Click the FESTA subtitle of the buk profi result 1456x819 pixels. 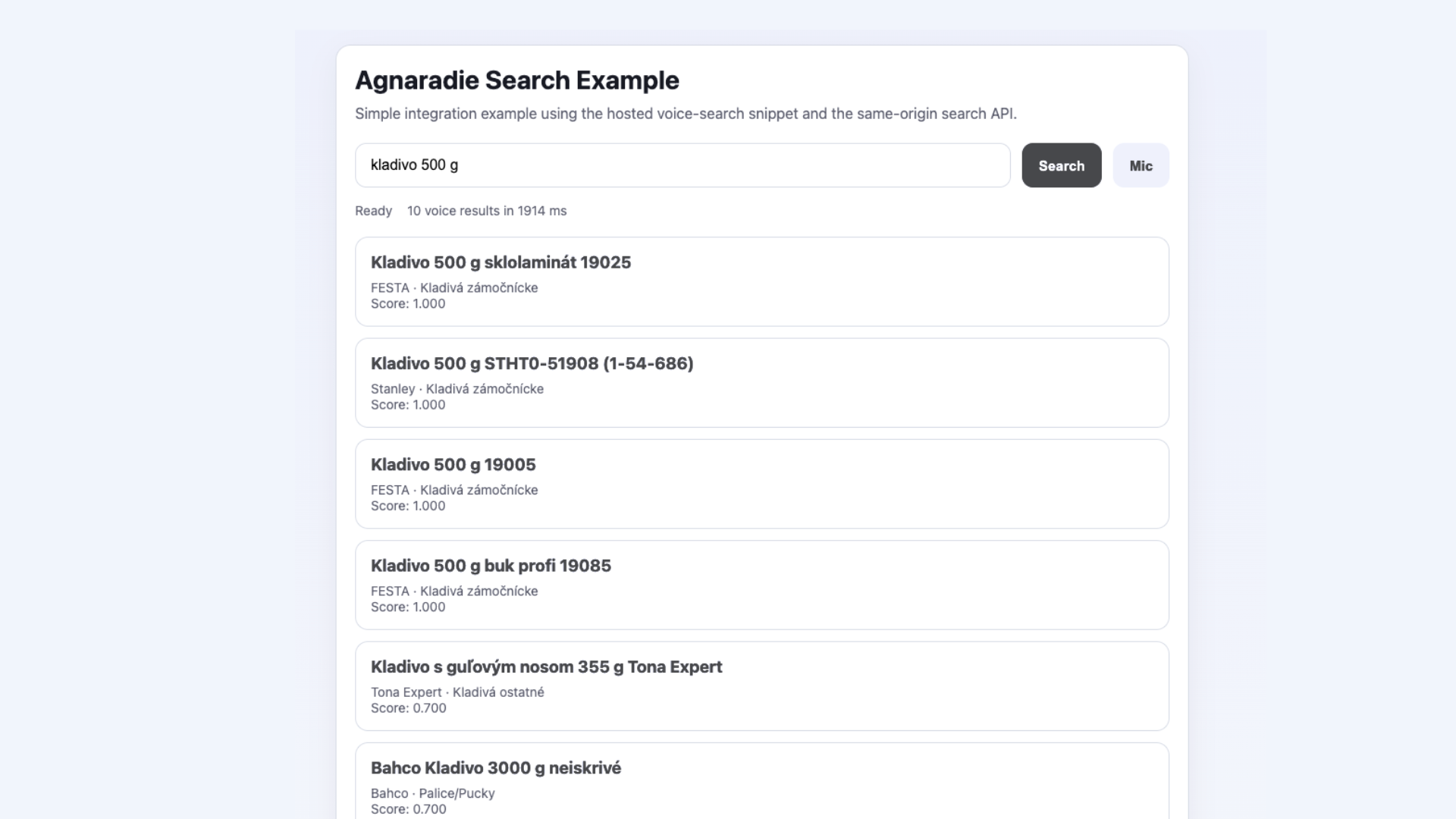coord(454,591)
